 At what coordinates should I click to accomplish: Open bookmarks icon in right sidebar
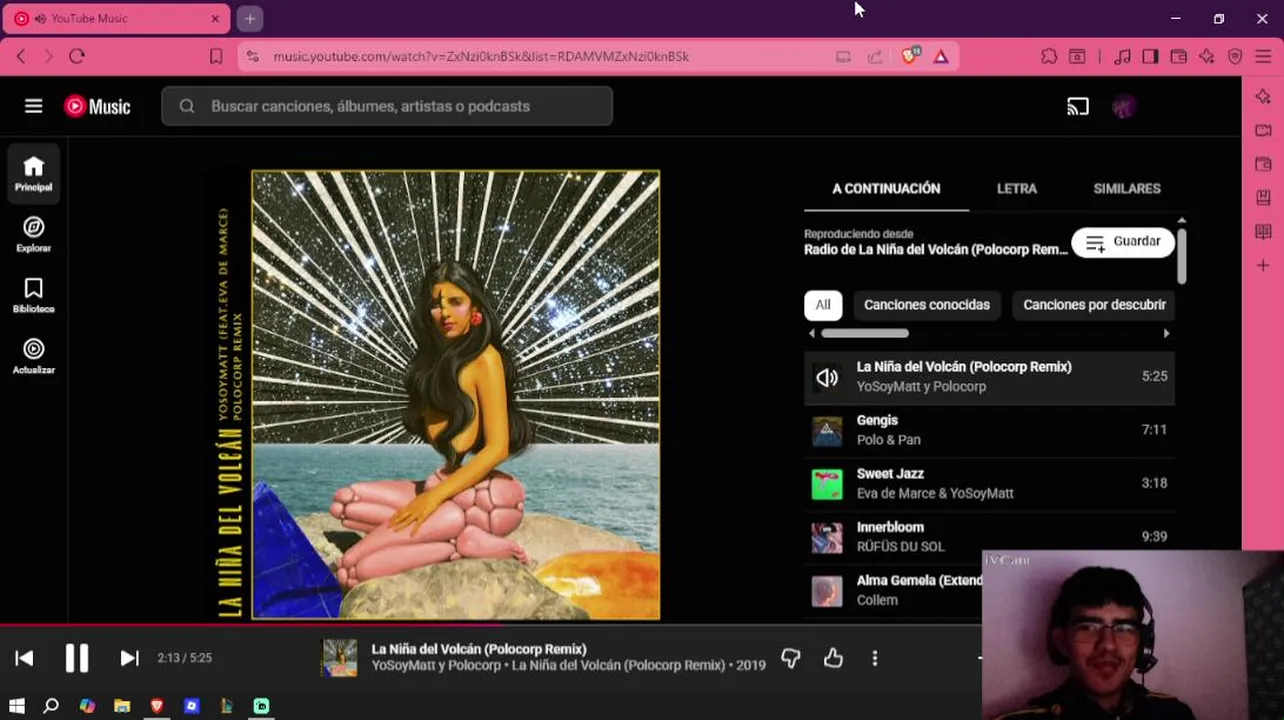tap(1263, 198)
